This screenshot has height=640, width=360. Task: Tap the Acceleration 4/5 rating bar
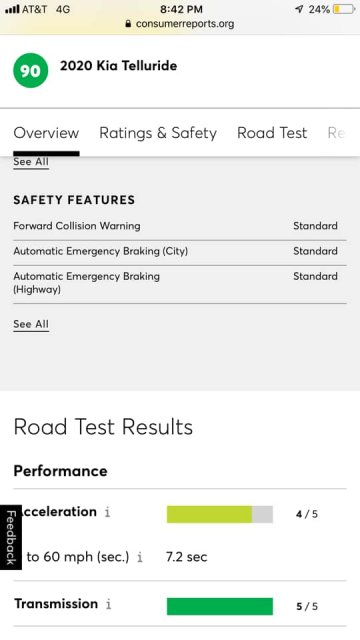[x=220, y=514]
